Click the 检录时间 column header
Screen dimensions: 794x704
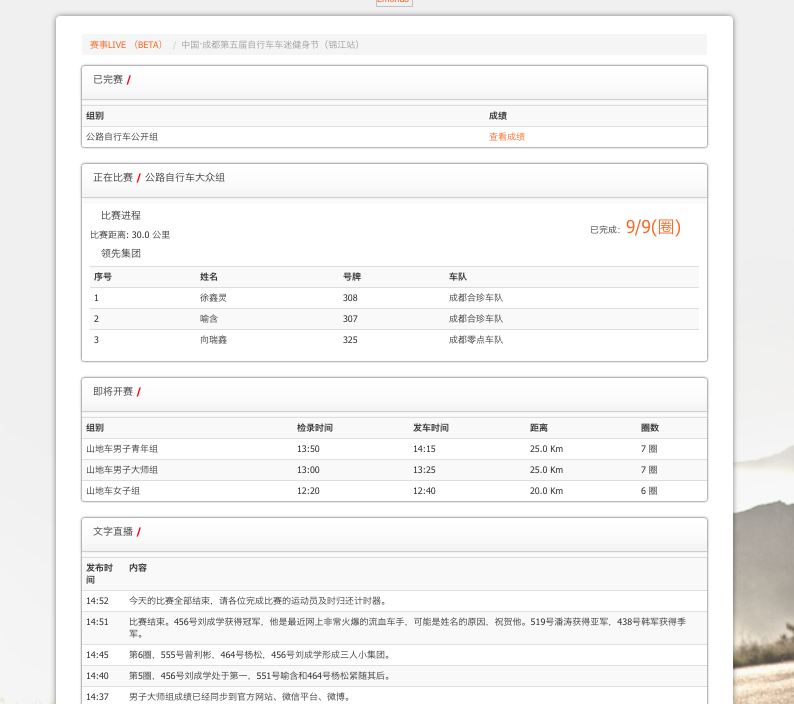click(x=315, y=428)
